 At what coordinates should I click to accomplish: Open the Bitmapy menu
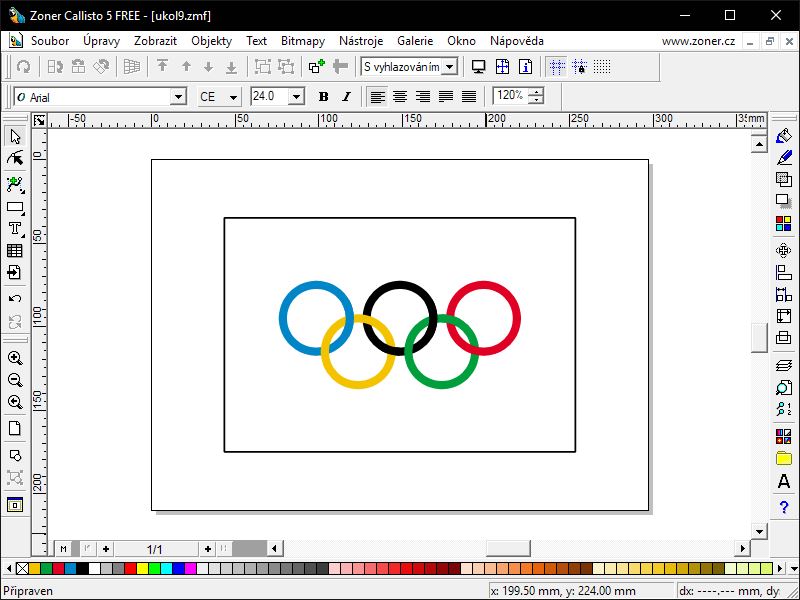coord(303,41)
